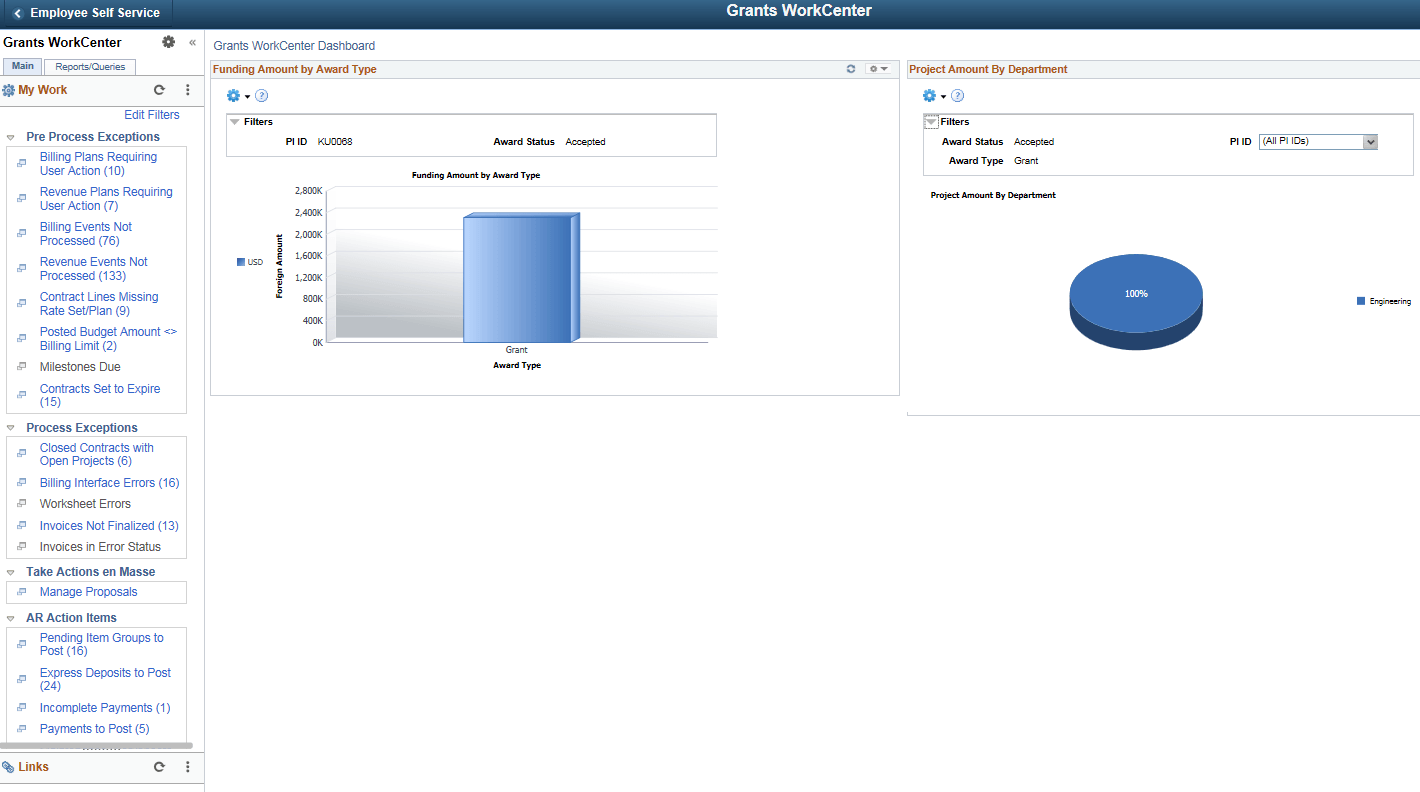Screen dimensions: 1420x792
Task: Click the icon beside Contracts Set to Expire
Action: point(21,395)
